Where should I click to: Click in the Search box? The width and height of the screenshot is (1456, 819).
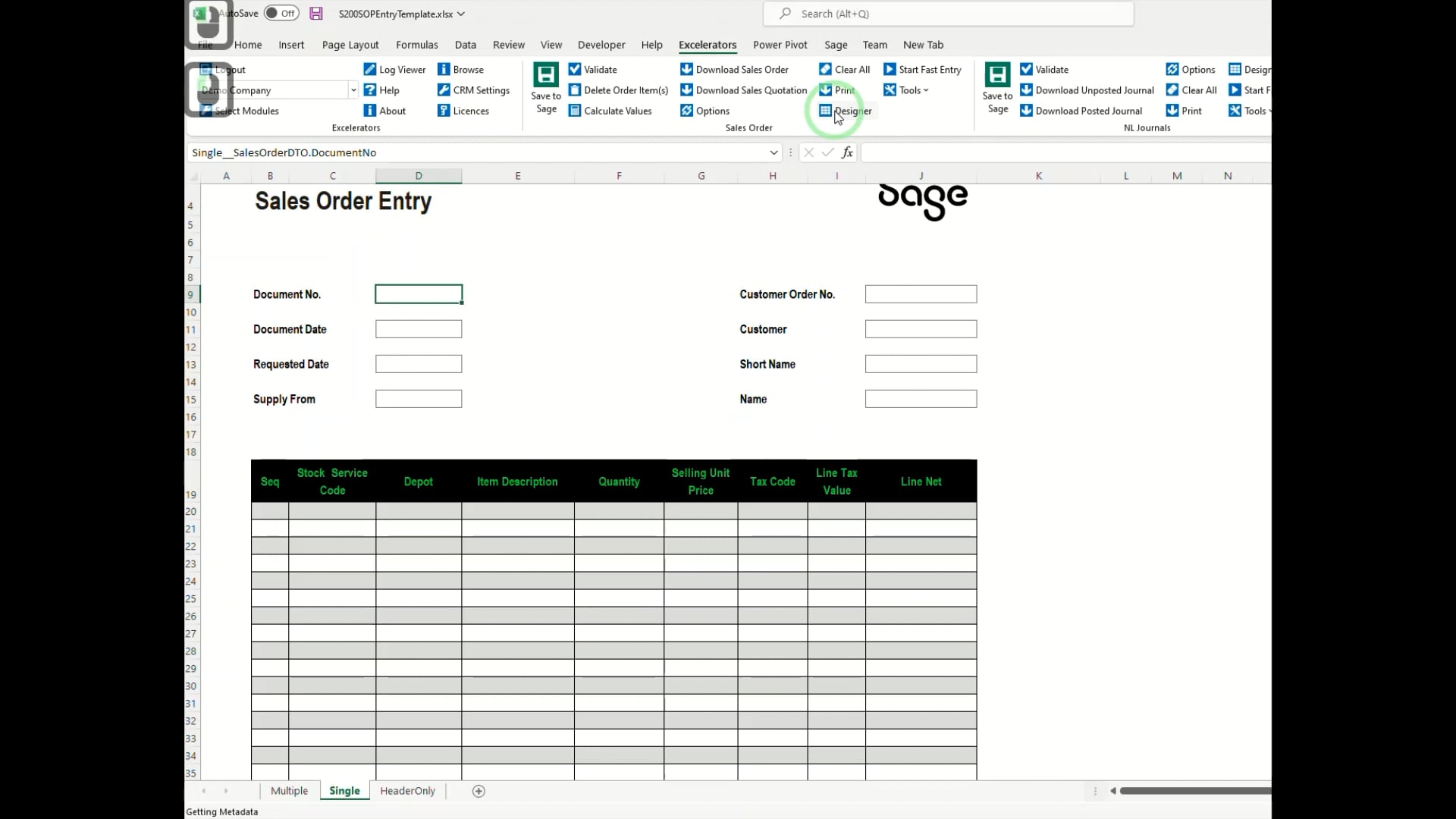(949, 14)
